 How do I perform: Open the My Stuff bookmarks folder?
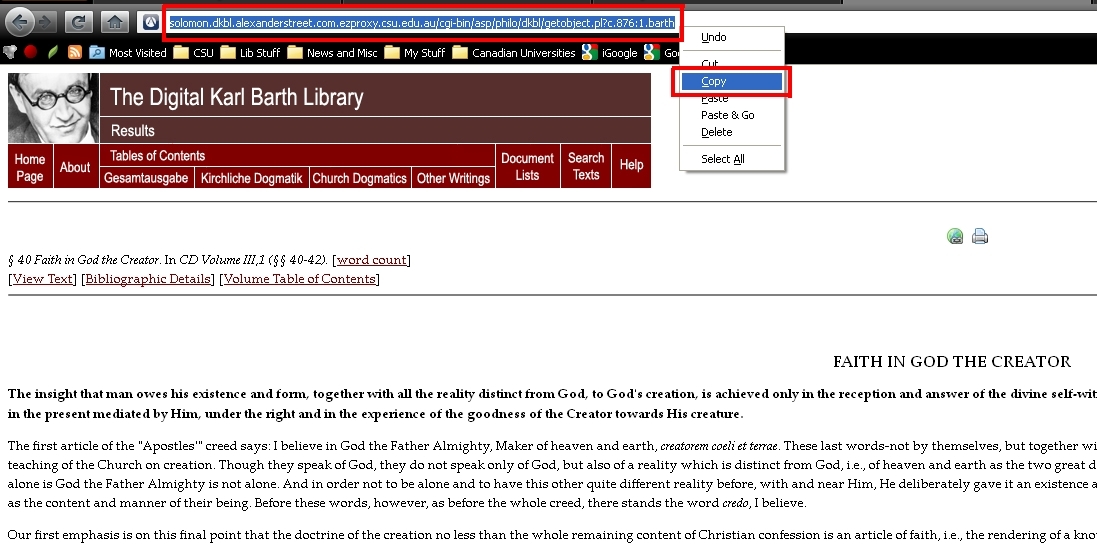point(415,52)
